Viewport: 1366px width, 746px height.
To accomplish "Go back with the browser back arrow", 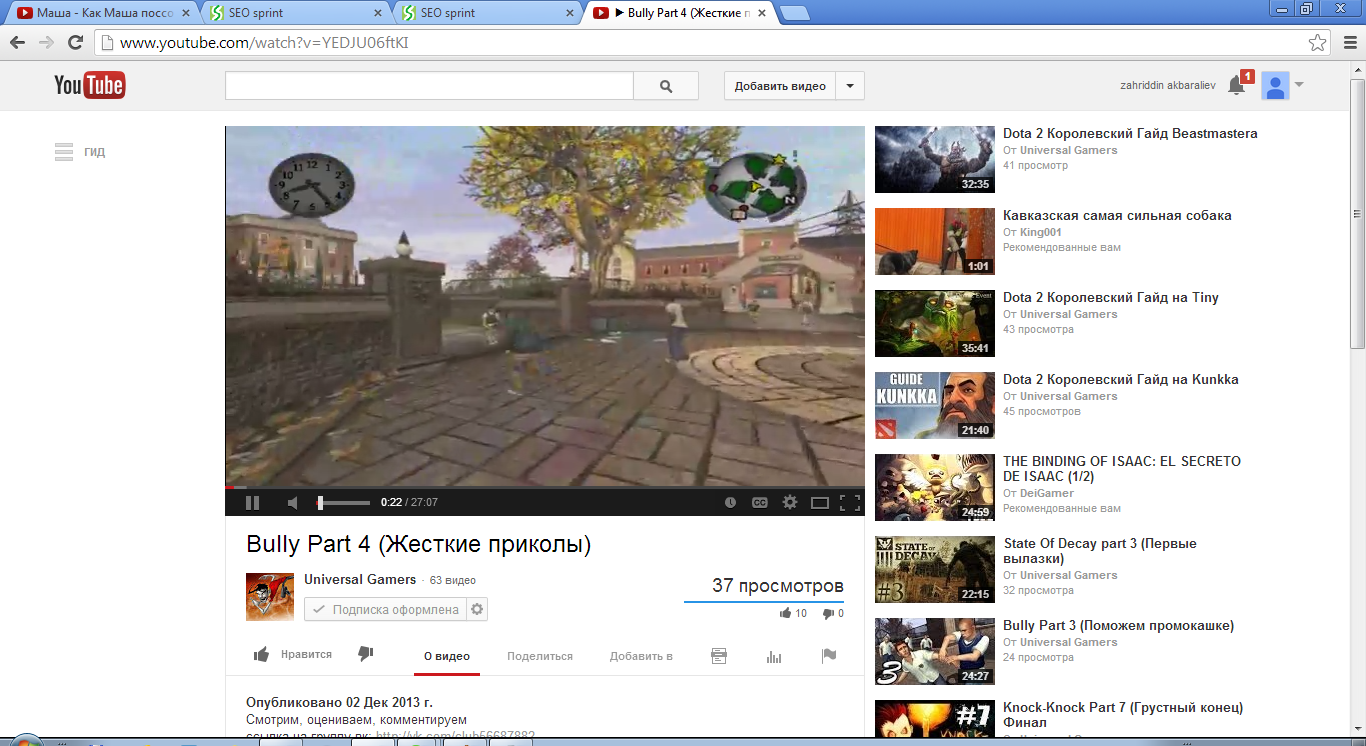I will point(17,43).
